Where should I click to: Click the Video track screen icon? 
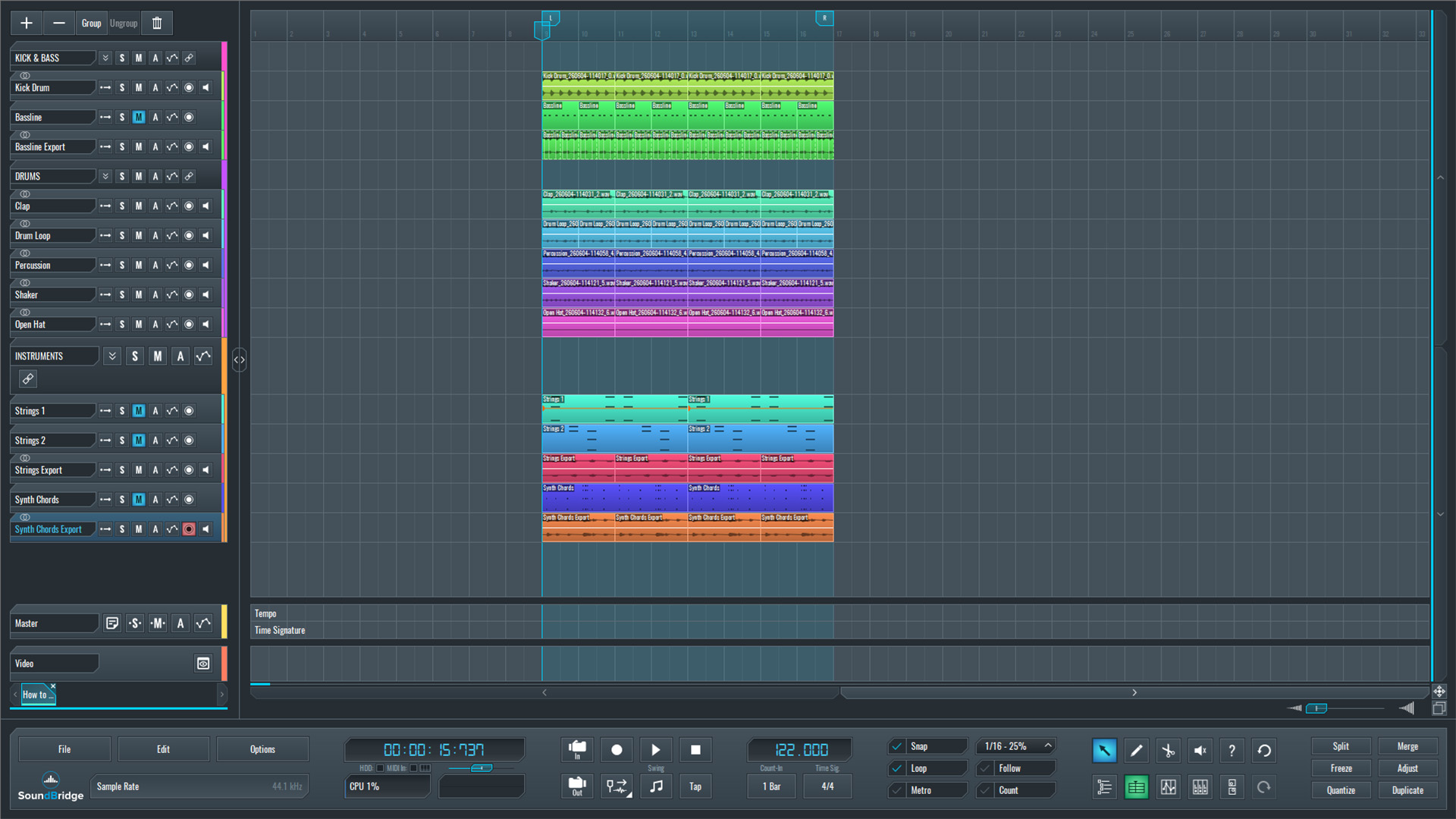click(203, 664)
